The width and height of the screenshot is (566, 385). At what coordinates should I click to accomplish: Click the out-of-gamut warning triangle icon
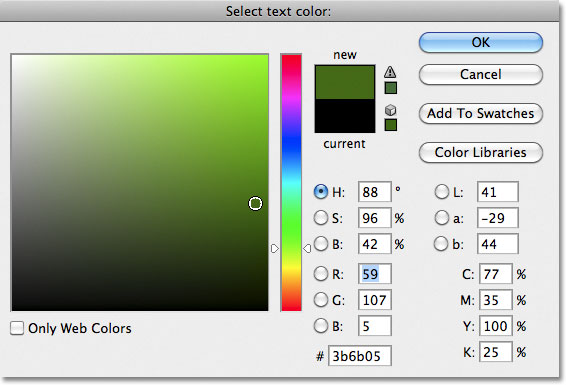390,71
